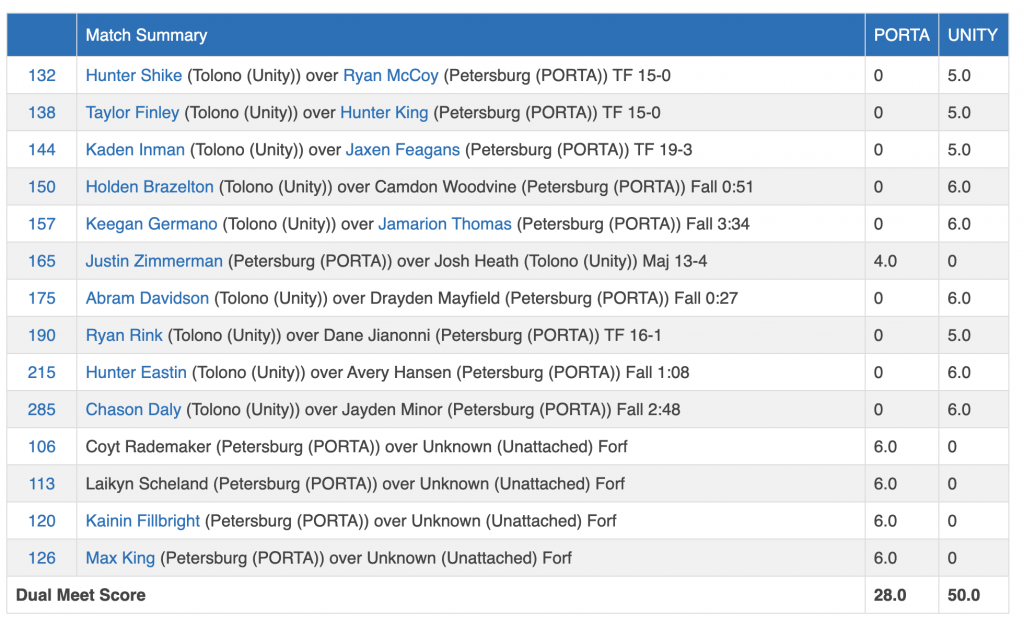Click the Match Summary column header
This screenshot has width=1024, height=618.
[x=146, y=35]
